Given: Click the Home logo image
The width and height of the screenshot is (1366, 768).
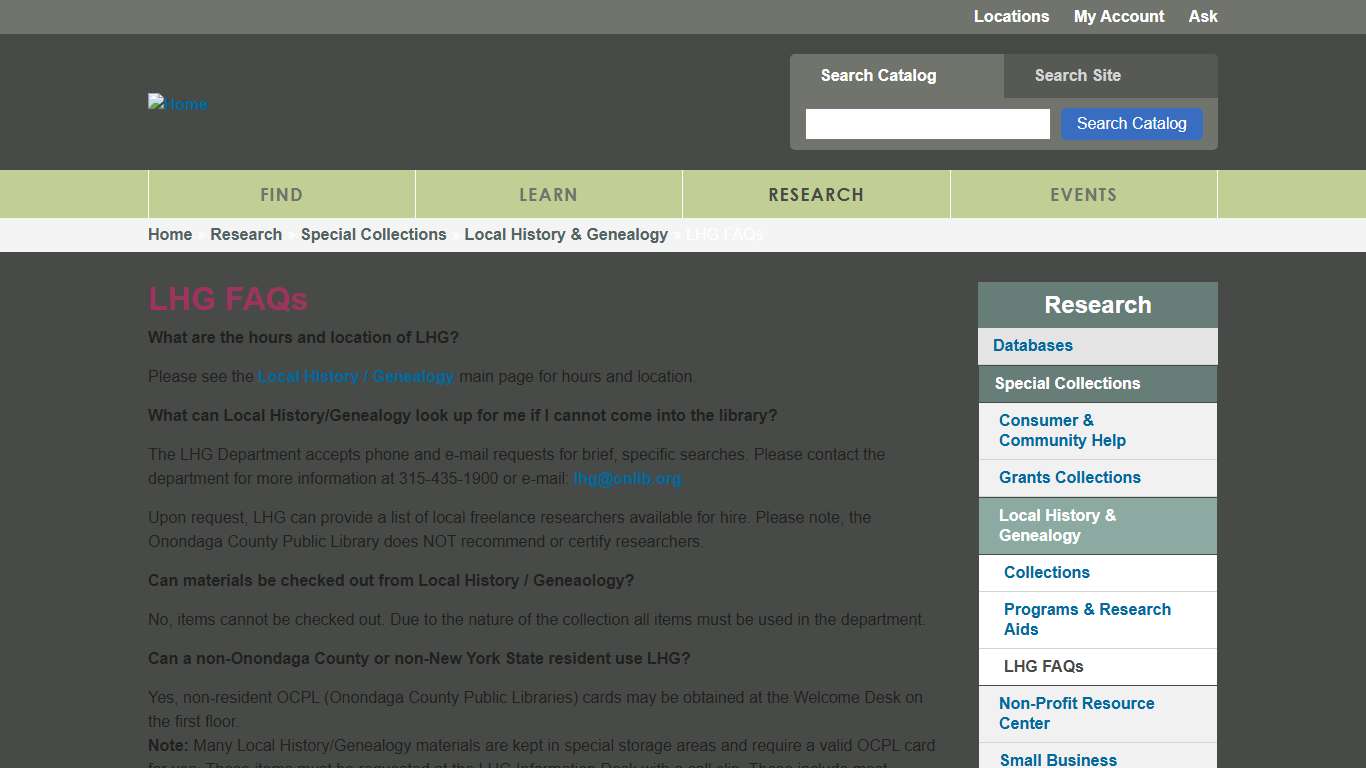Looking at the screenshot, I should point(177,103).
